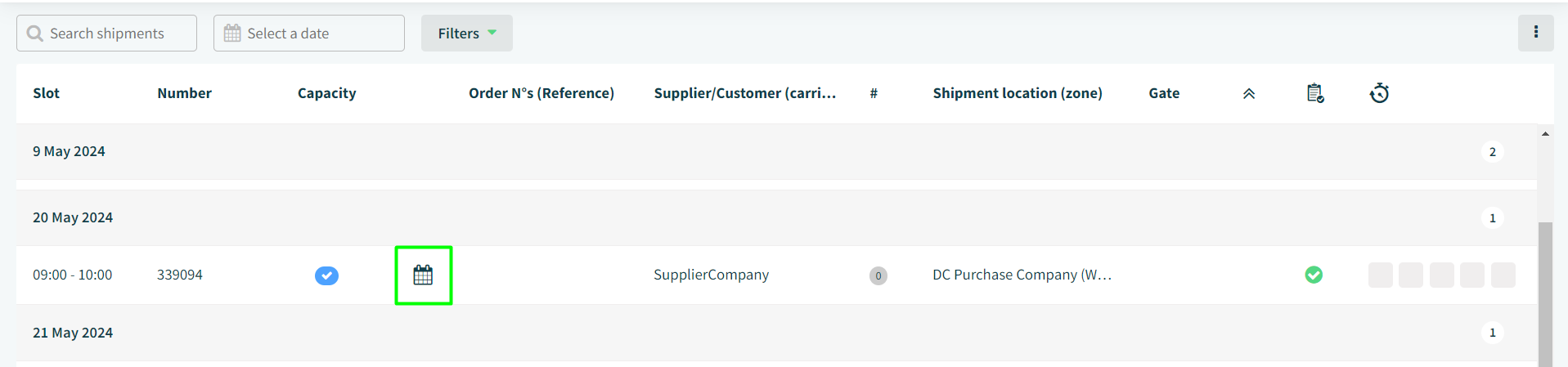
Task: Click the calendar icon for shipment 339094
Action: click(423, 275)
